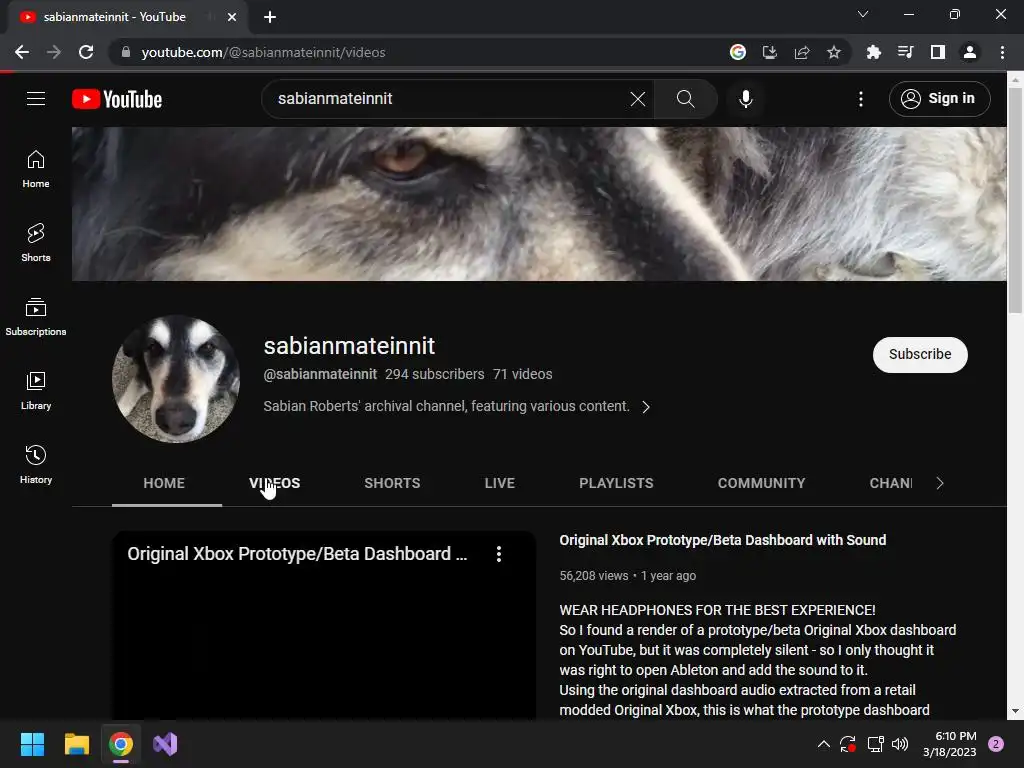This screenshot has width=1024, height=768.
Task: Open featured video's three-dot options
Action: [x=498, y=554]
